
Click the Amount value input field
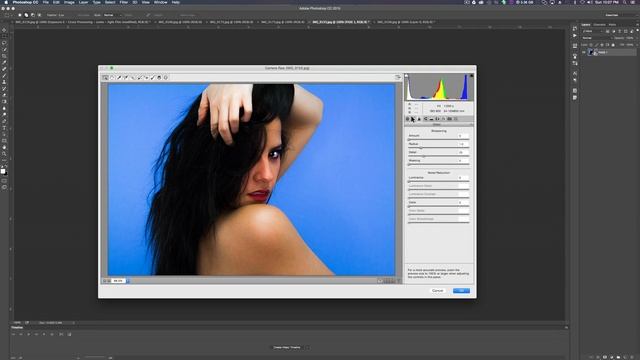[463, 136]
